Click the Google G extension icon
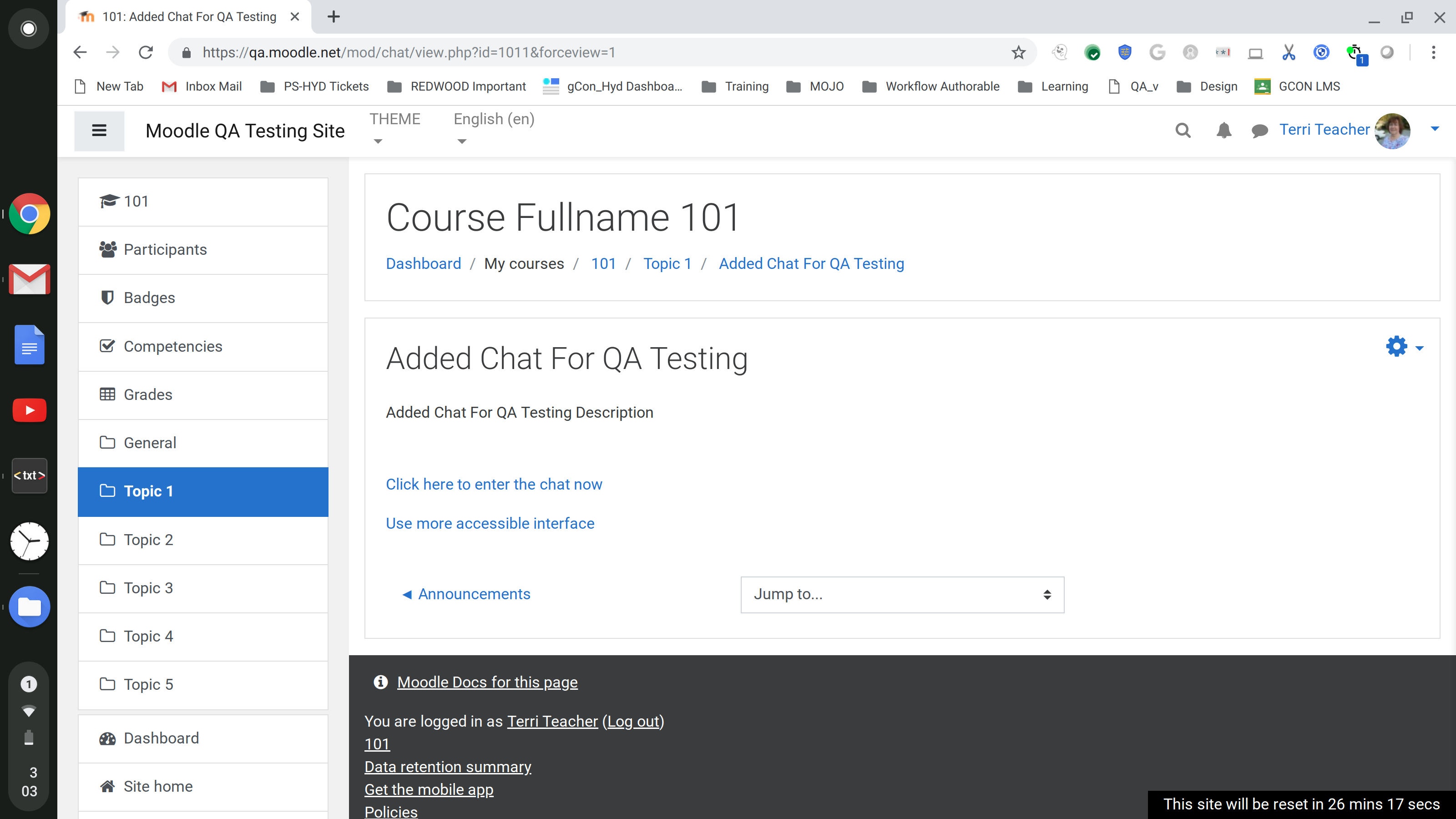The image size is (1456, 819). click(1157, 53)
